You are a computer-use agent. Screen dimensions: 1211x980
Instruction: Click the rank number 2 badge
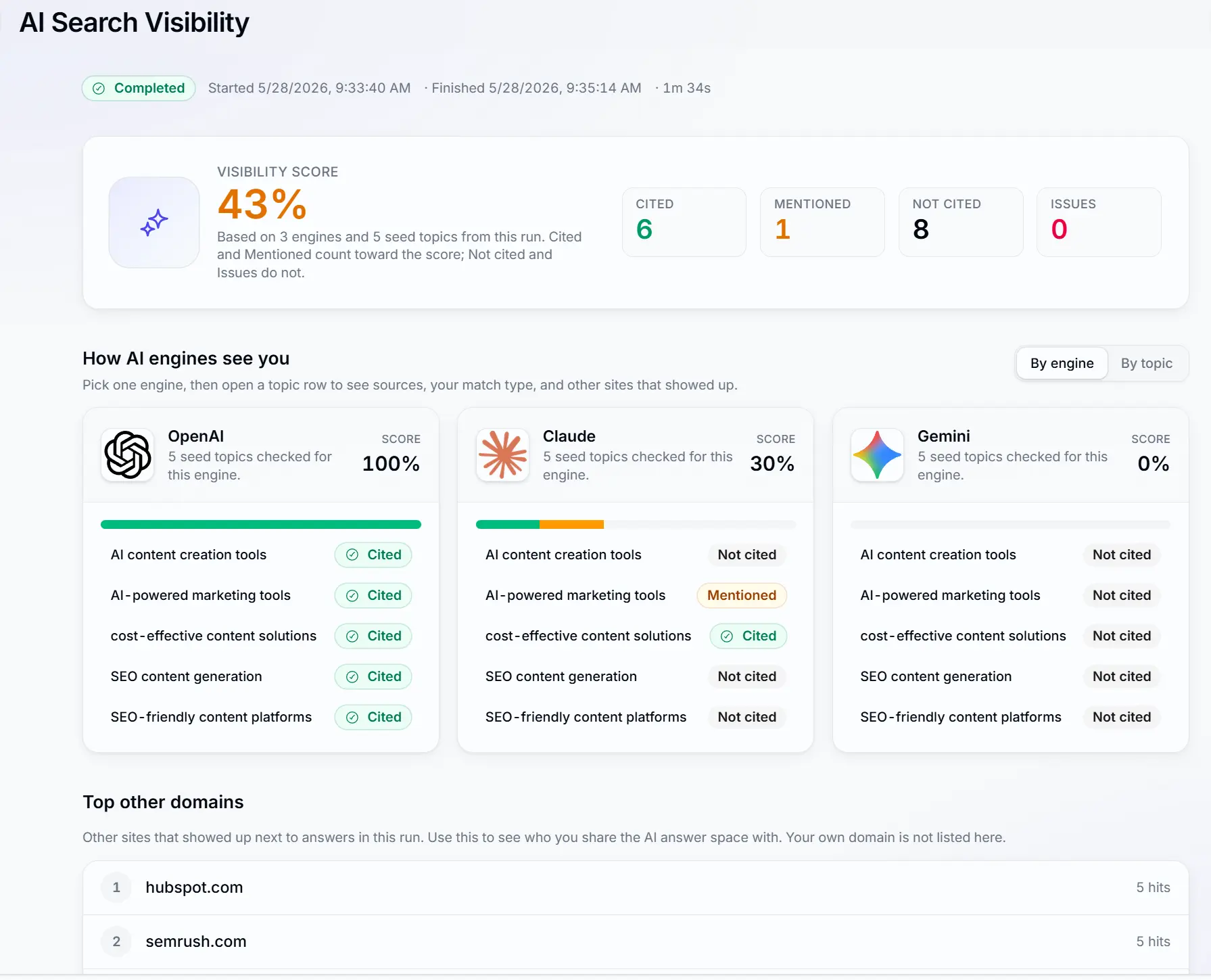coord(116,941)
